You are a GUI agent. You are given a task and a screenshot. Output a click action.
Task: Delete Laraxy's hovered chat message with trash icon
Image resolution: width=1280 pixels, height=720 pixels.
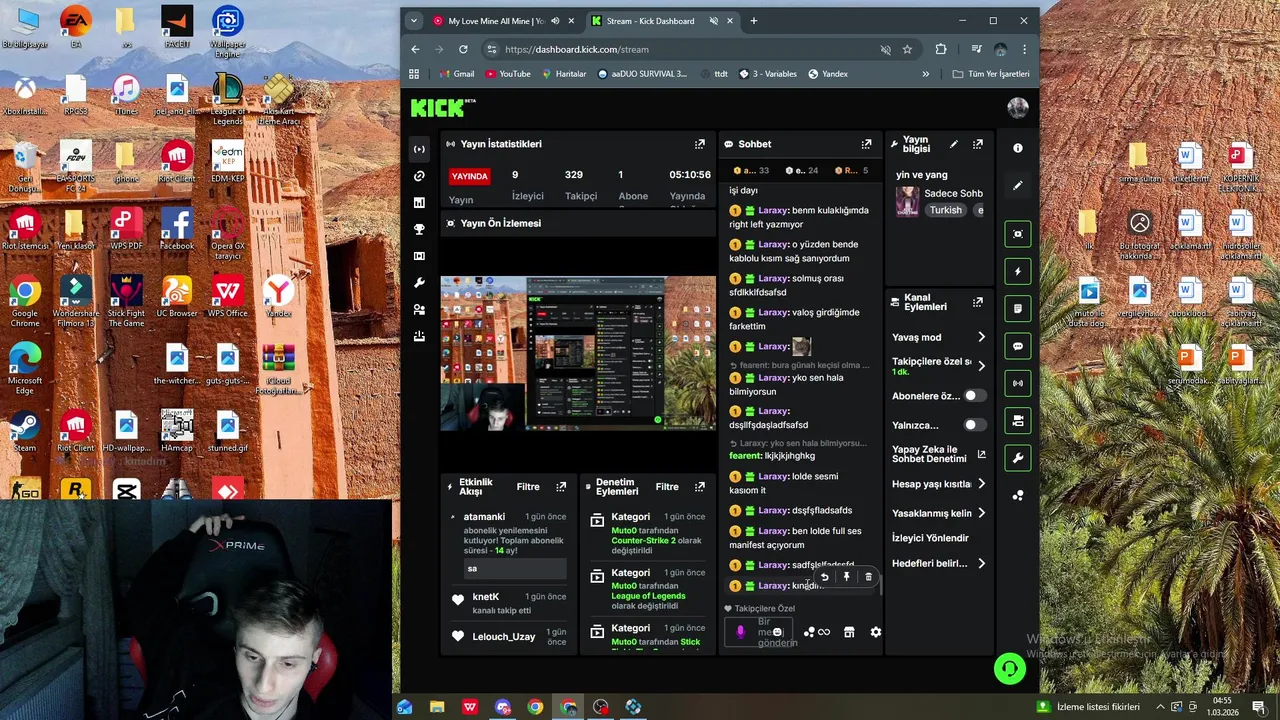[x=868, y=577]
